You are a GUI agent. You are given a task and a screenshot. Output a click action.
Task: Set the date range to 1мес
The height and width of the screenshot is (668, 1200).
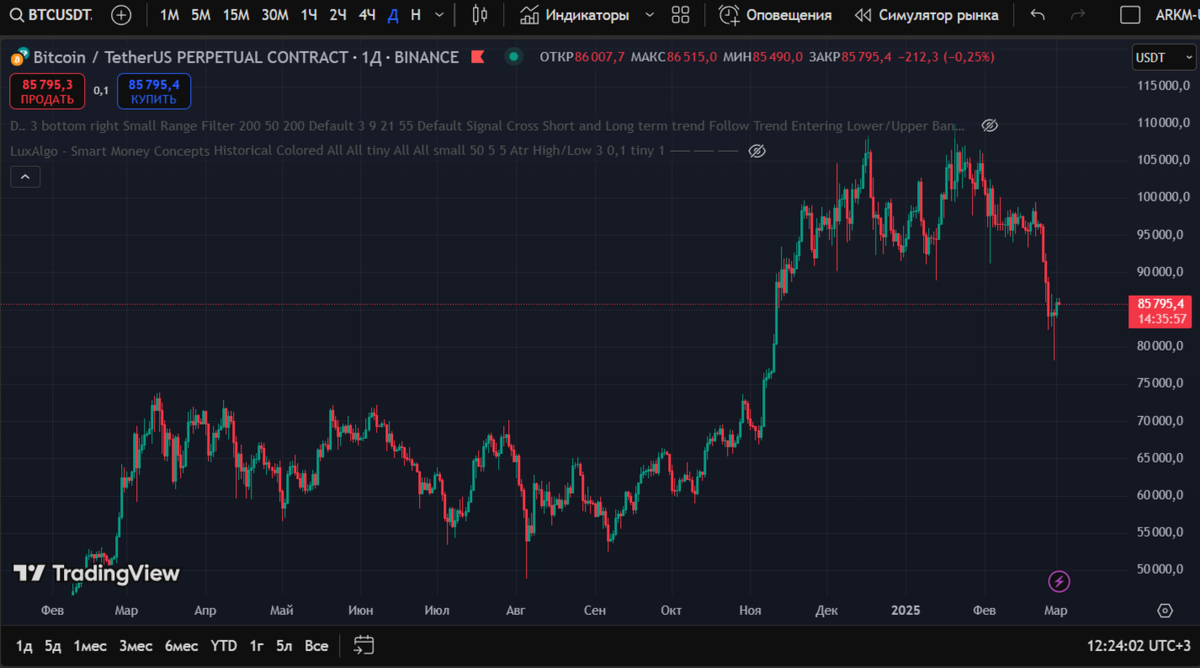(90, 646)
